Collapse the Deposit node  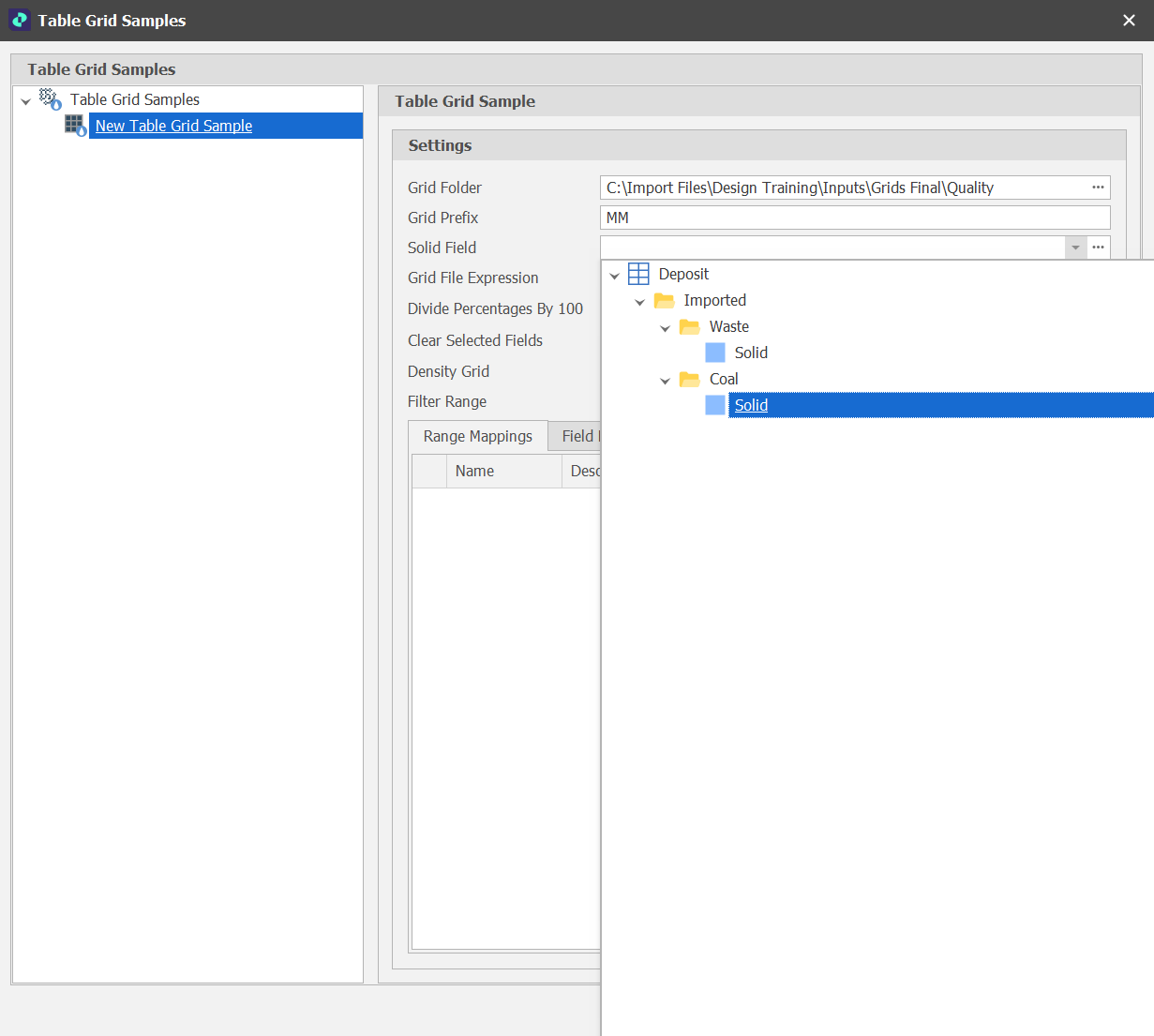pyautogui.click(x=615, y=275)
